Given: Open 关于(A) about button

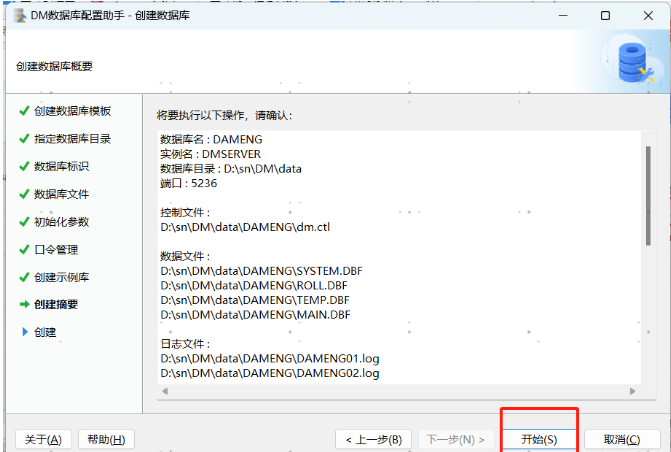Looking at the screenshot, I should (x=43, y=440).
